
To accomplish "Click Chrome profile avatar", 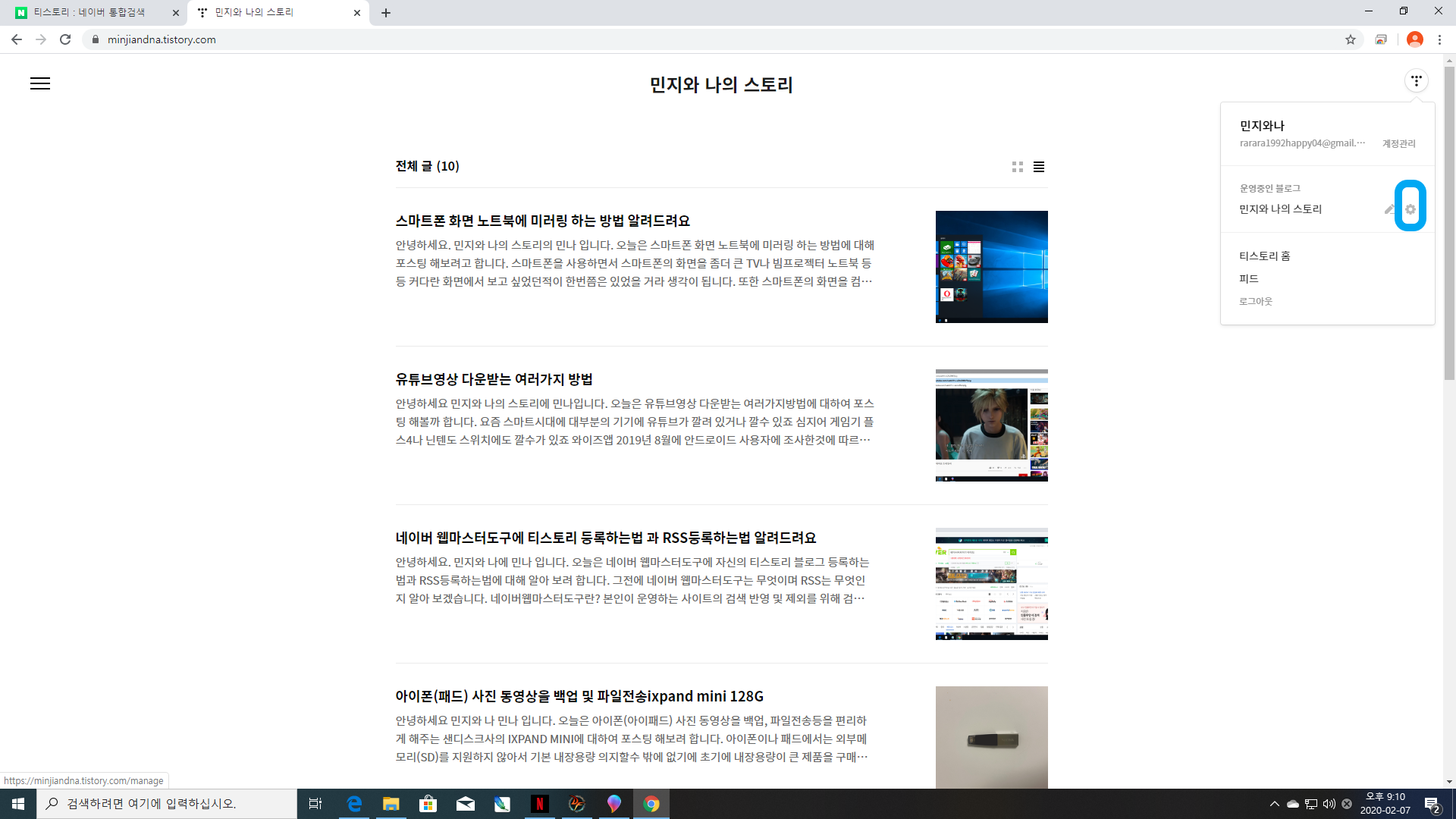I will coord(1414,39).
